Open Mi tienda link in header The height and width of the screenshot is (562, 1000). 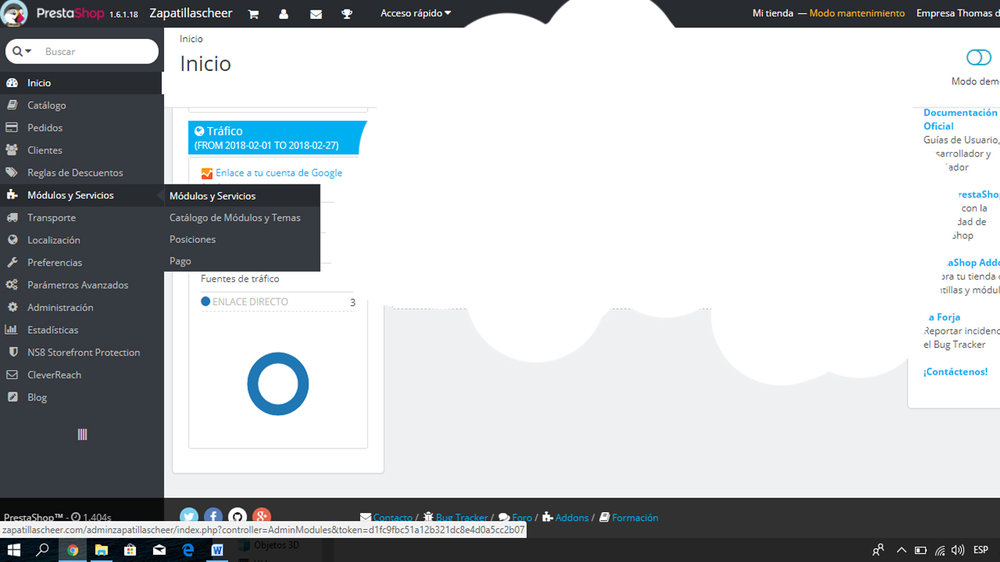click(x=772, y=13)
